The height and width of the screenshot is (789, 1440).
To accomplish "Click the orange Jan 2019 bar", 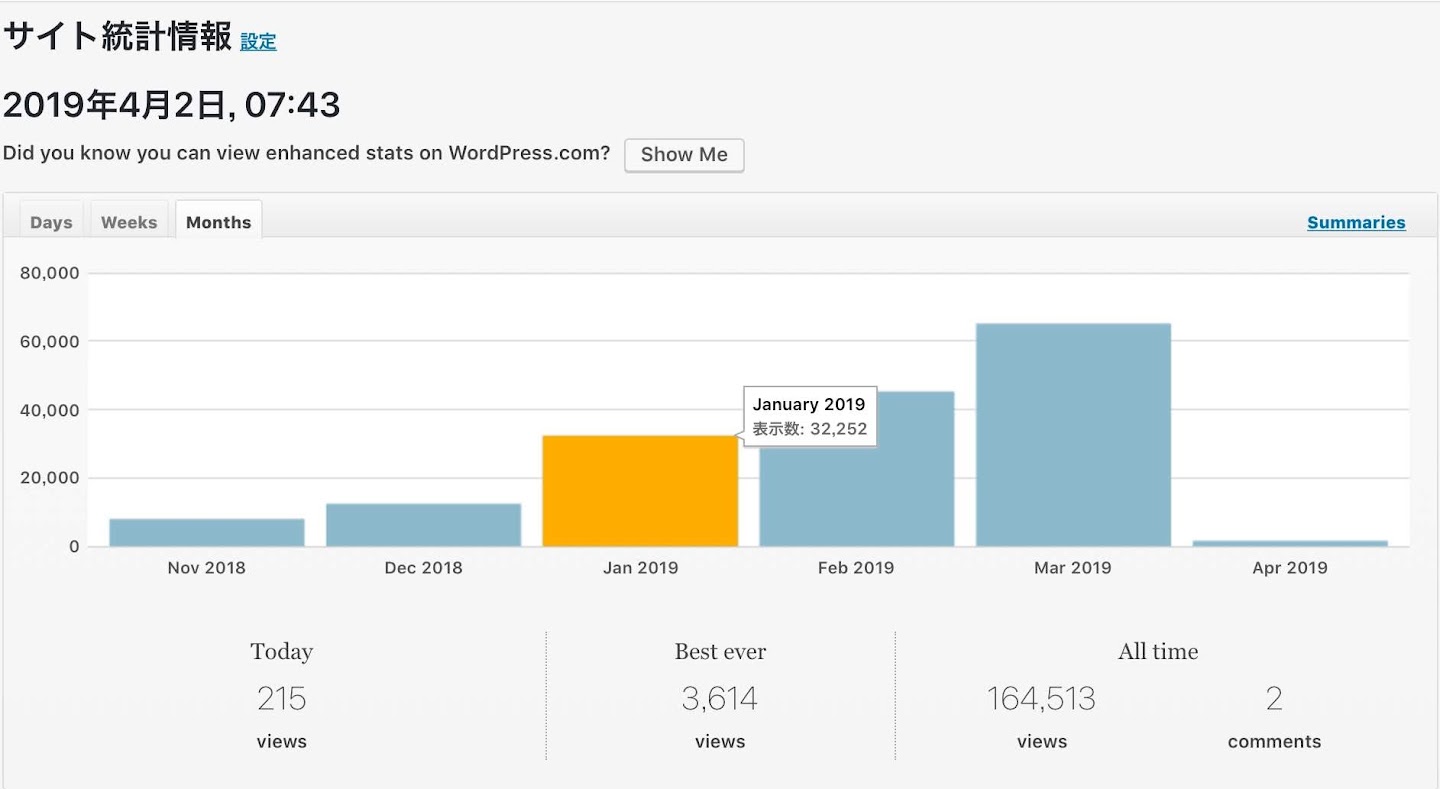I will tap(640, 491).
